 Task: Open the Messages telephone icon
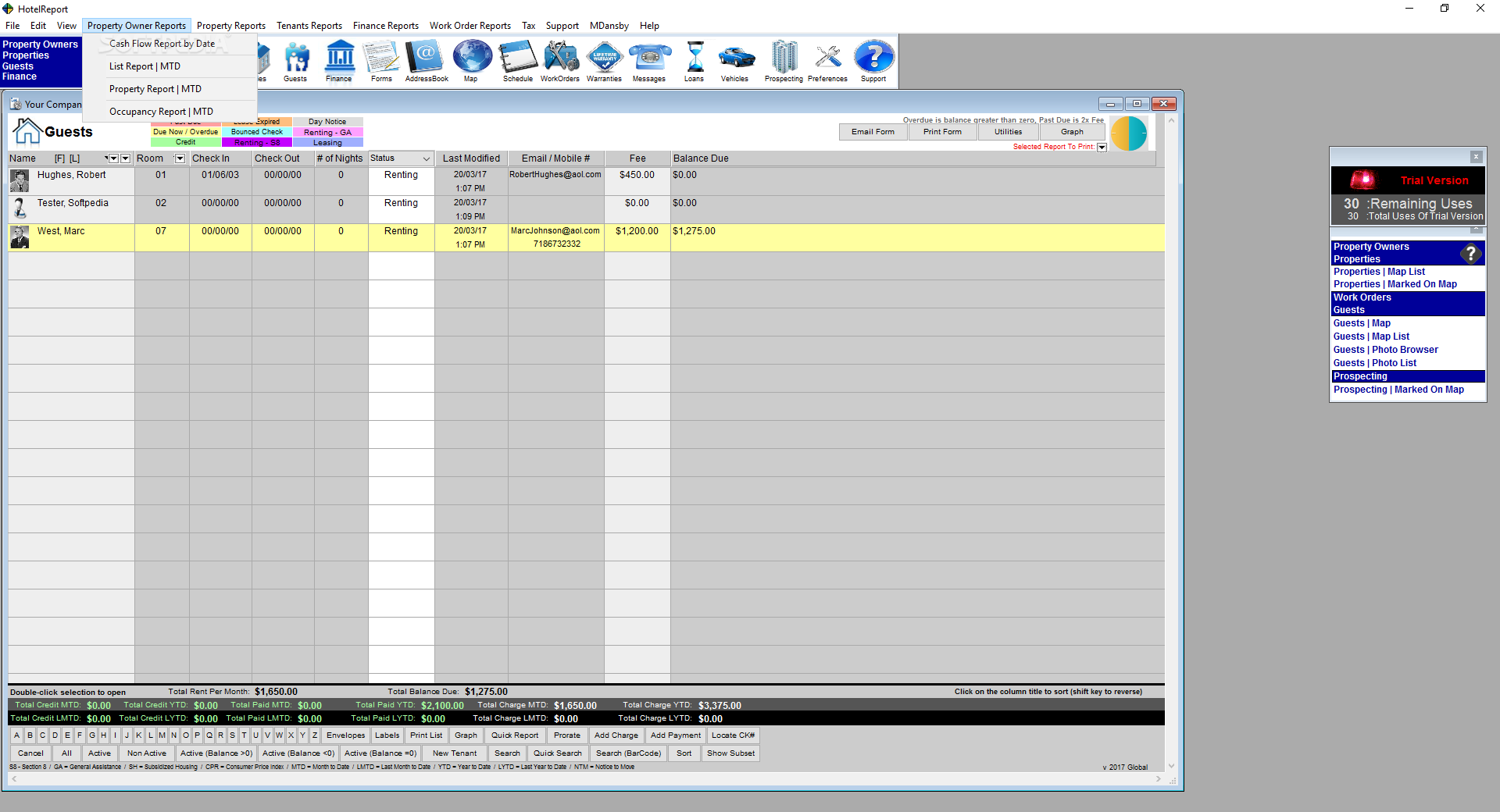(x=649, y=61)
